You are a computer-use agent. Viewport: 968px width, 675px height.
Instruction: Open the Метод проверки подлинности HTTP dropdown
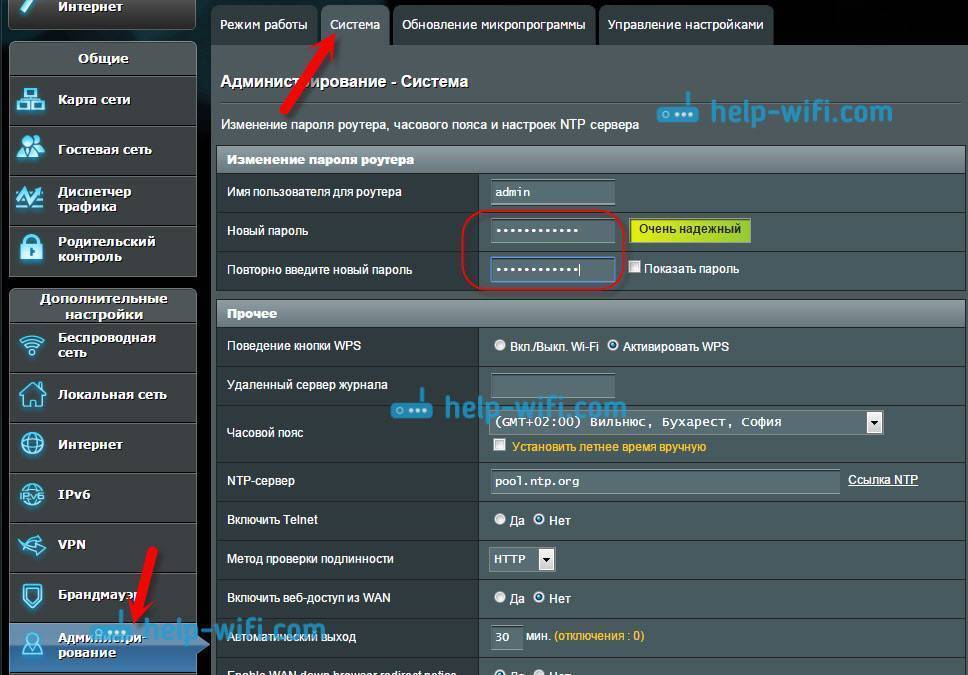[546, 559]
